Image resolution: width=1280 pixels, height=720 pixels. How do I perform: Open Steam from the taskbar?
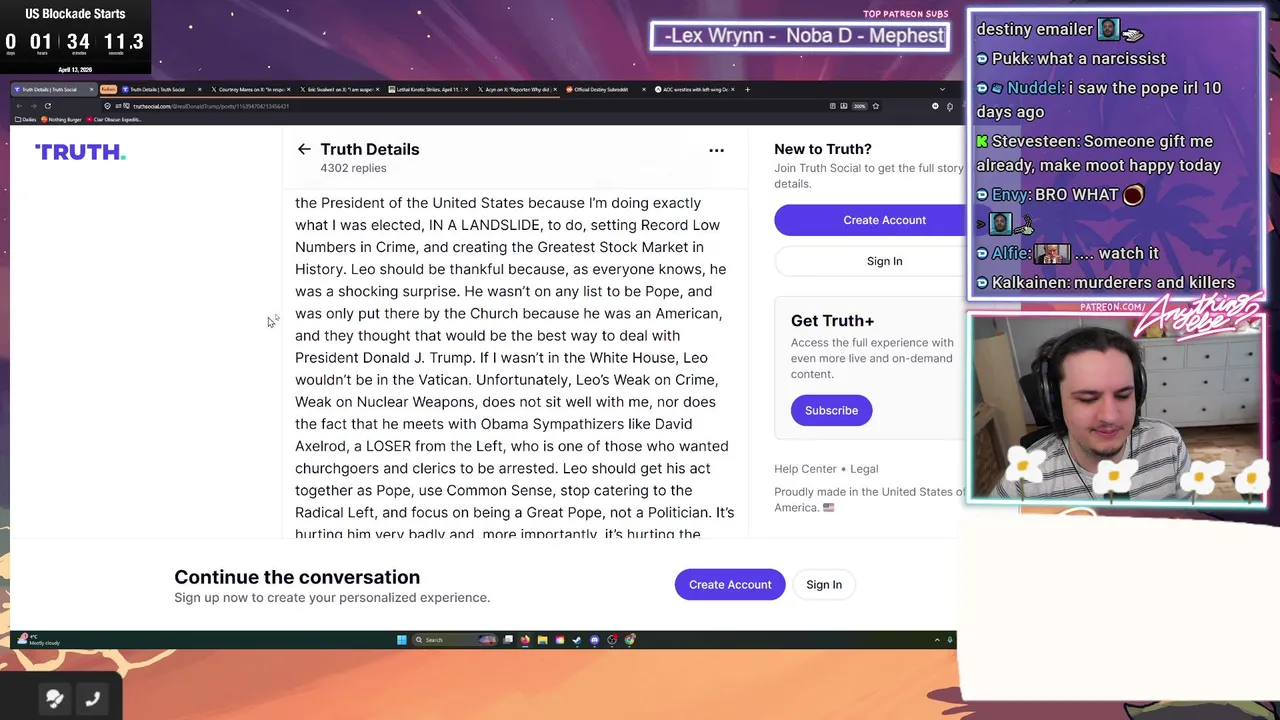pos(577,640)
